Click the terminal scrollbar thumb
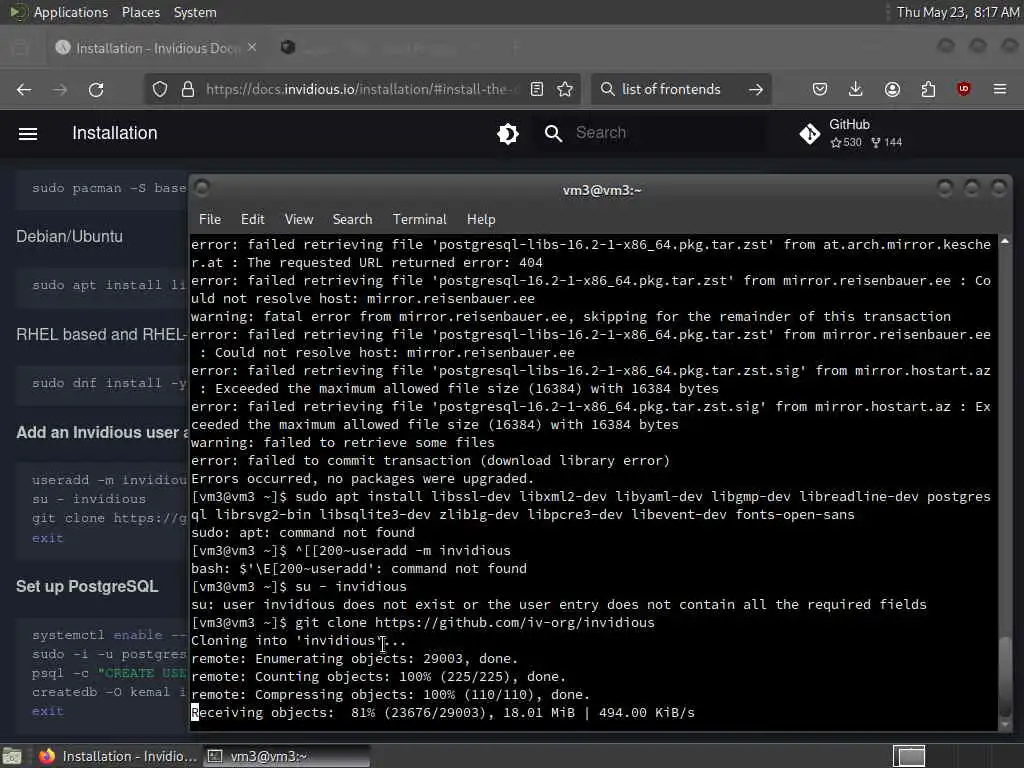 tap(1005, 676)
